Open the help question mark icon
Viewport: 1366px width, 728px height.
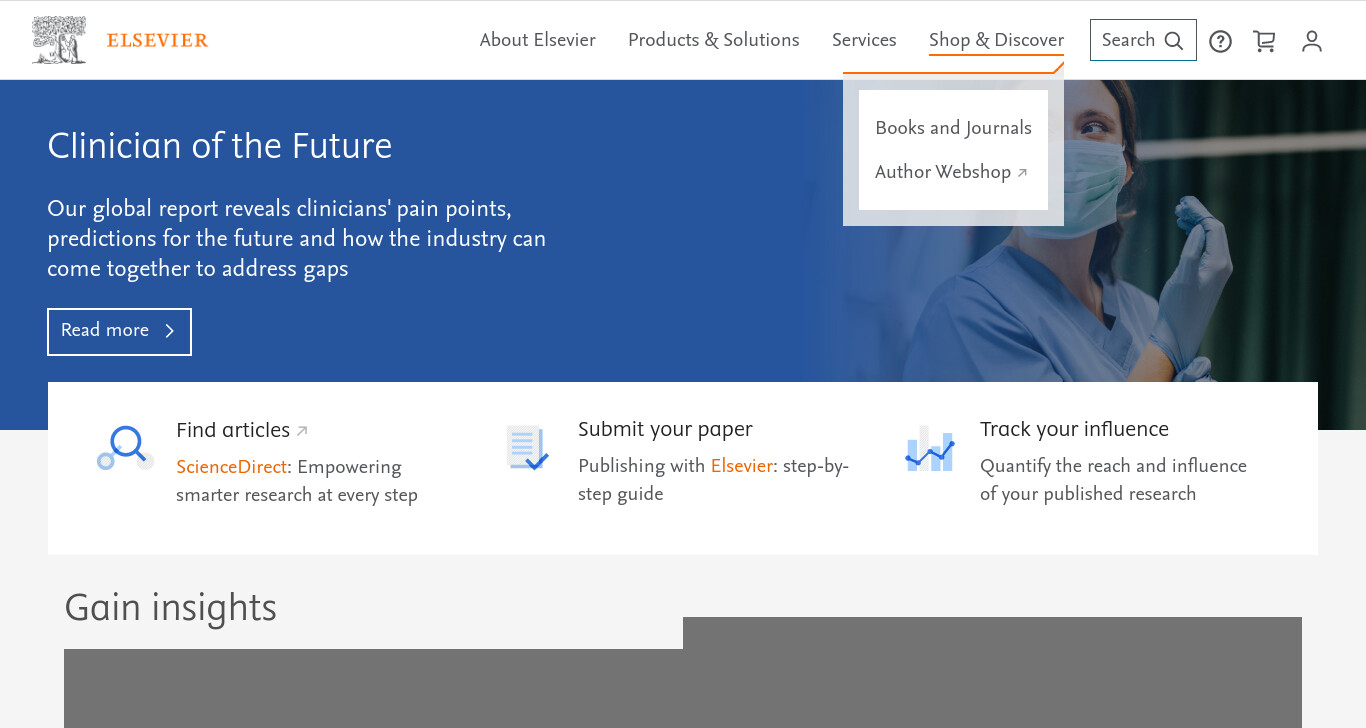[x=1220, y=41]
